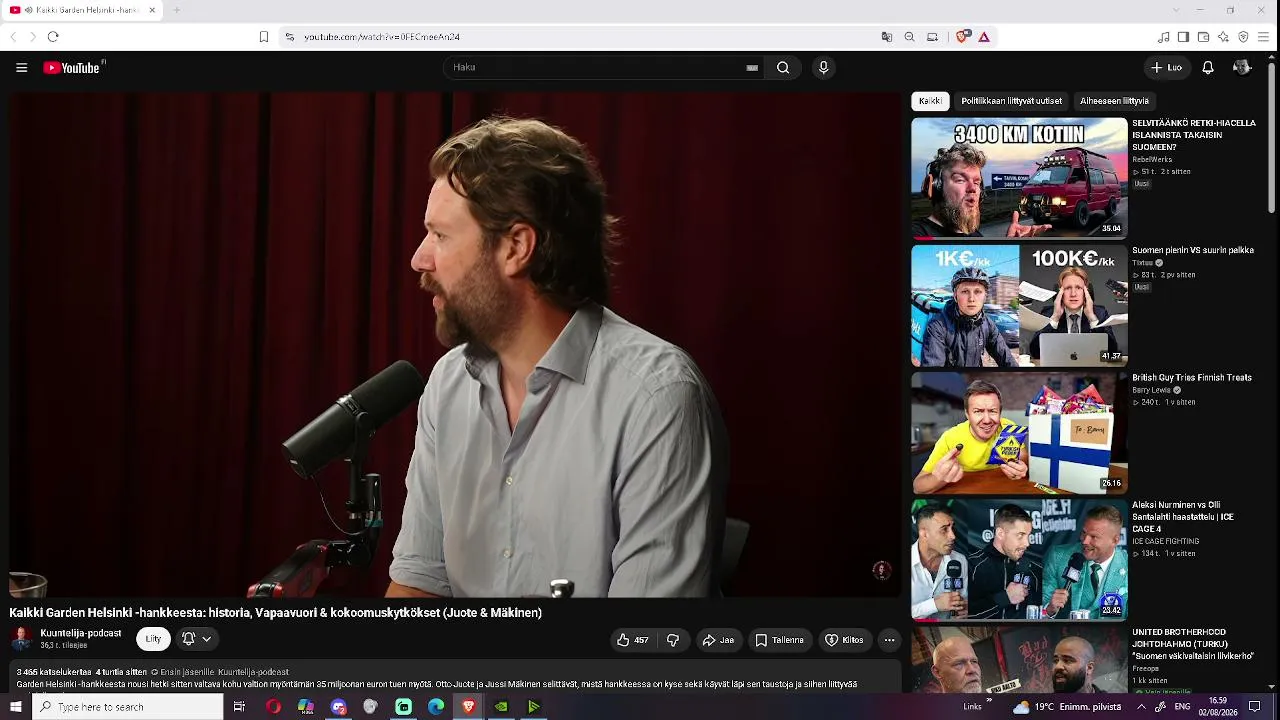
Task: Open ICE CAGE FIGHTING channel name
Action: tap(1165, 541)
